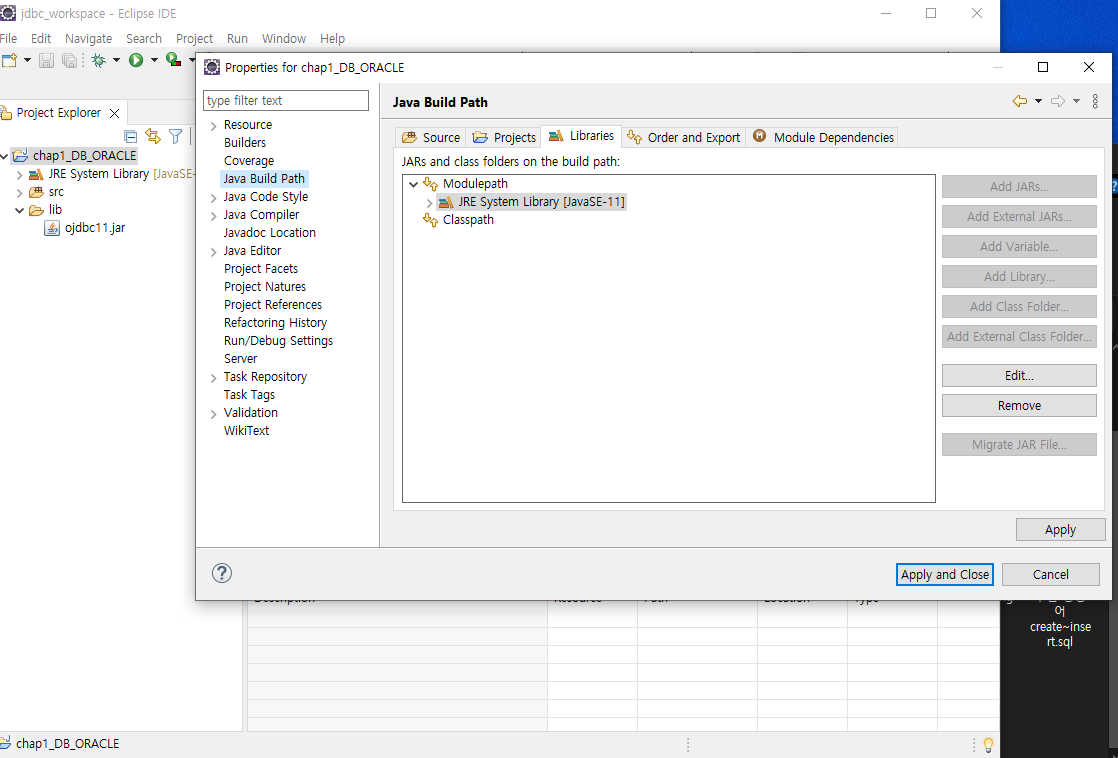Image resolution: width=1118 pixels, height=758 pixels.
Task: Click Apply and Close
Action: coord(945,575)
